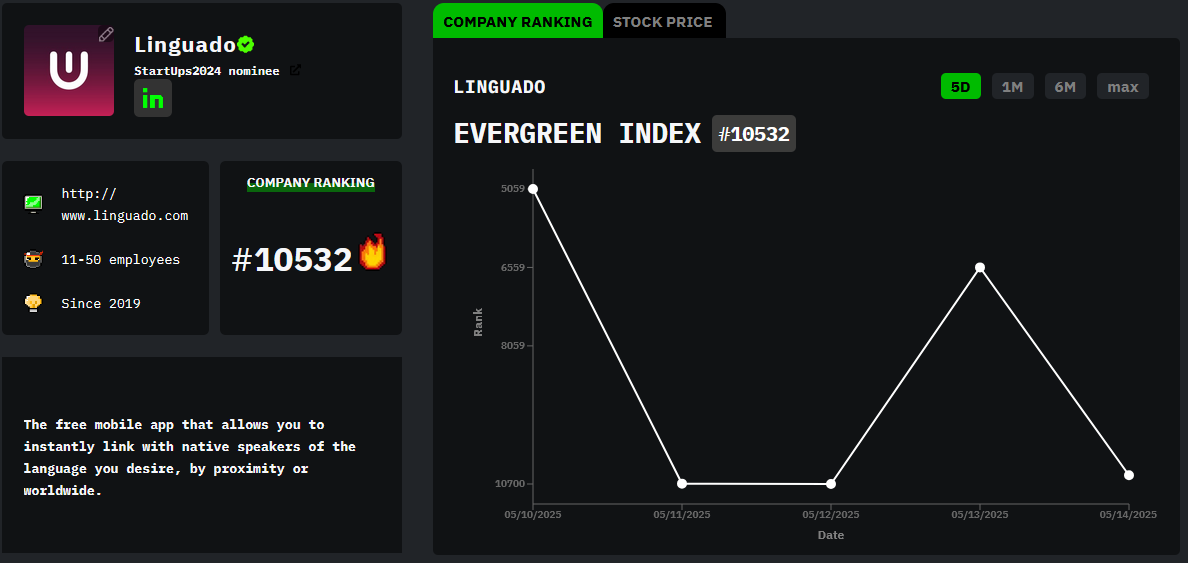The image size is (1188, 563).
Task: Click the fire icon next to #10532
Action: (x=372, y=252)
